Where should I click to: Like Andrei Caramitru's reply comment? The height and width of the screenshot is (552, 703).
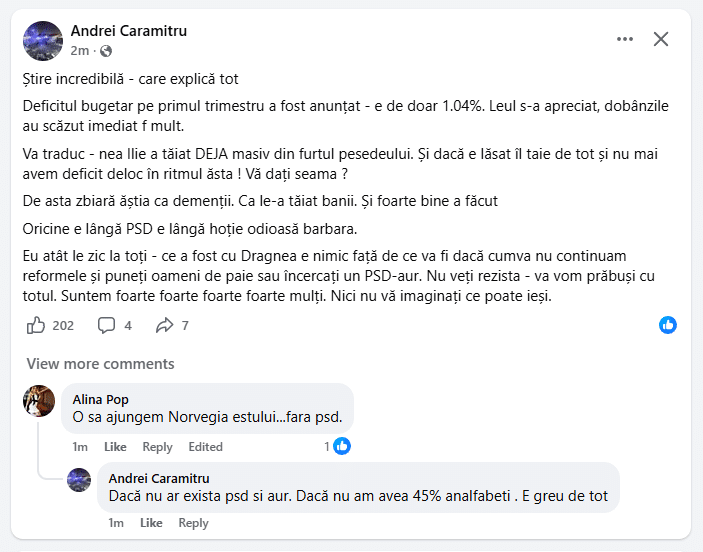(x=151, y=523)
